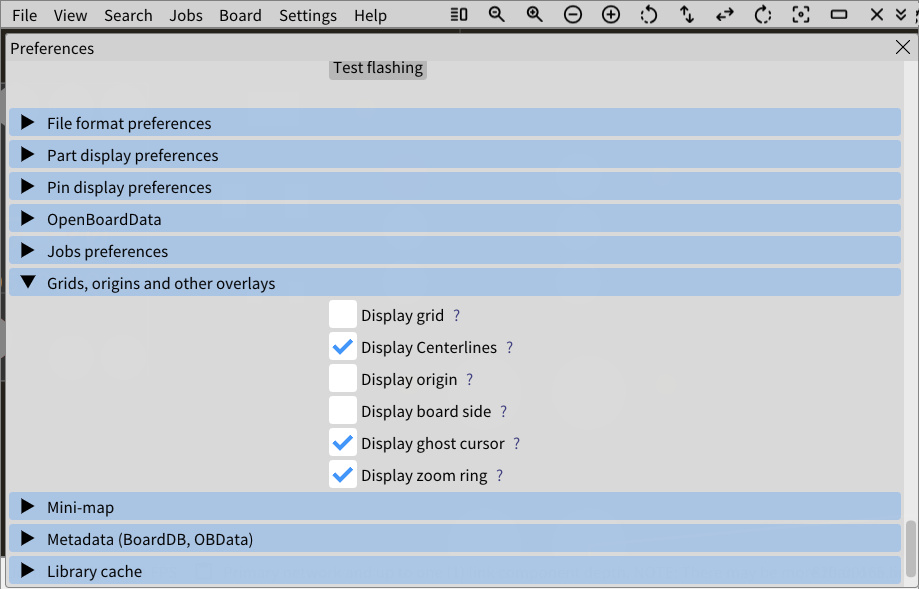Uncheck Display Centerlines
This screenshot has height=589, width=919.
pos(343,347)
